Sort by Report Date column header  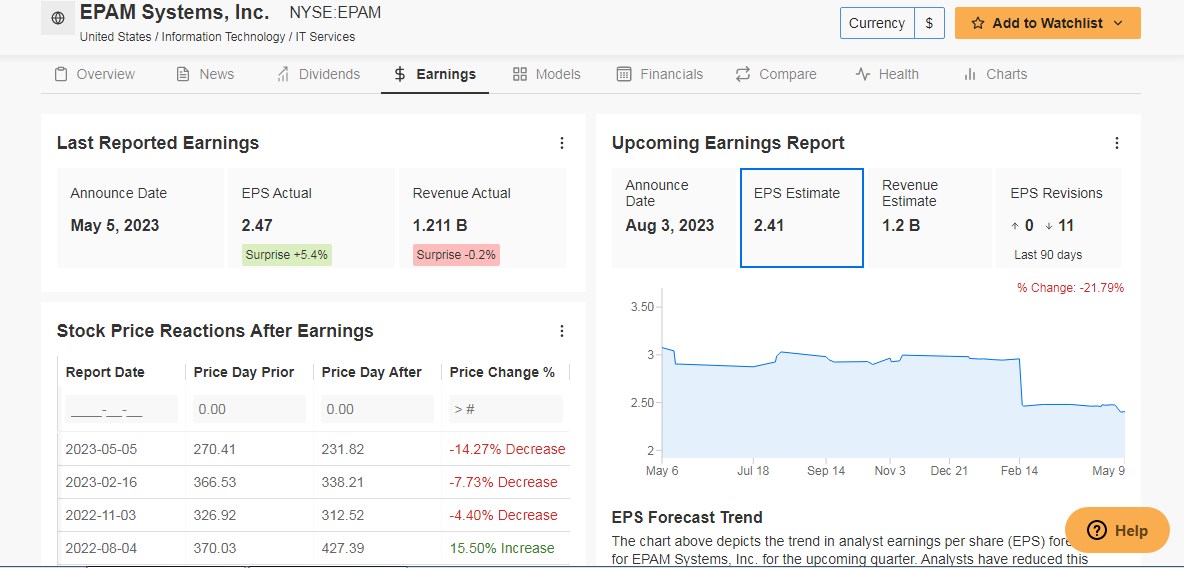(105, 372)
